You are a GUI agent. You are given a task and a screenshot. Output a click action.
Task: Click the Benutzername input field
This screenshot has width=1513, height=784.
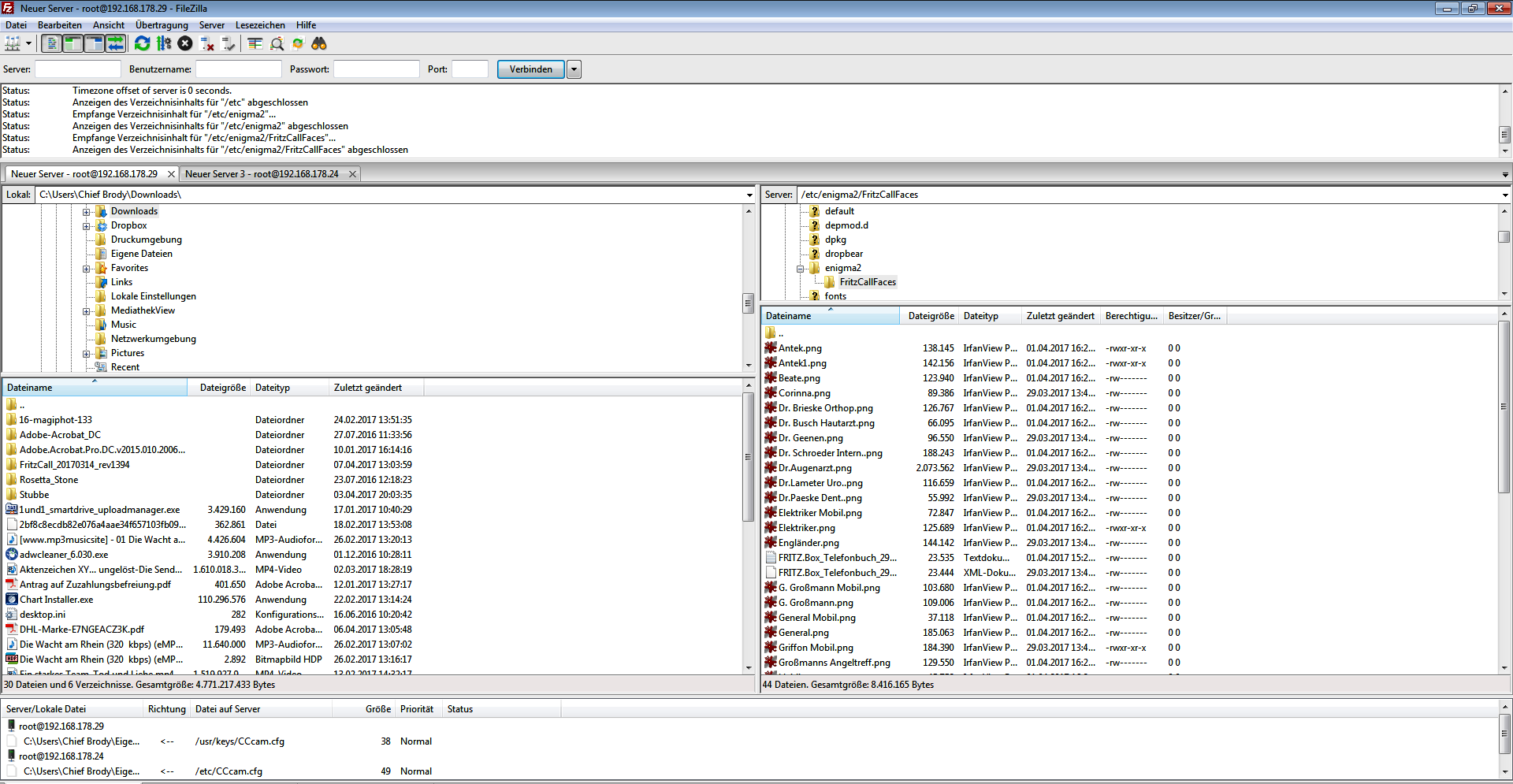tap(239, 69)
